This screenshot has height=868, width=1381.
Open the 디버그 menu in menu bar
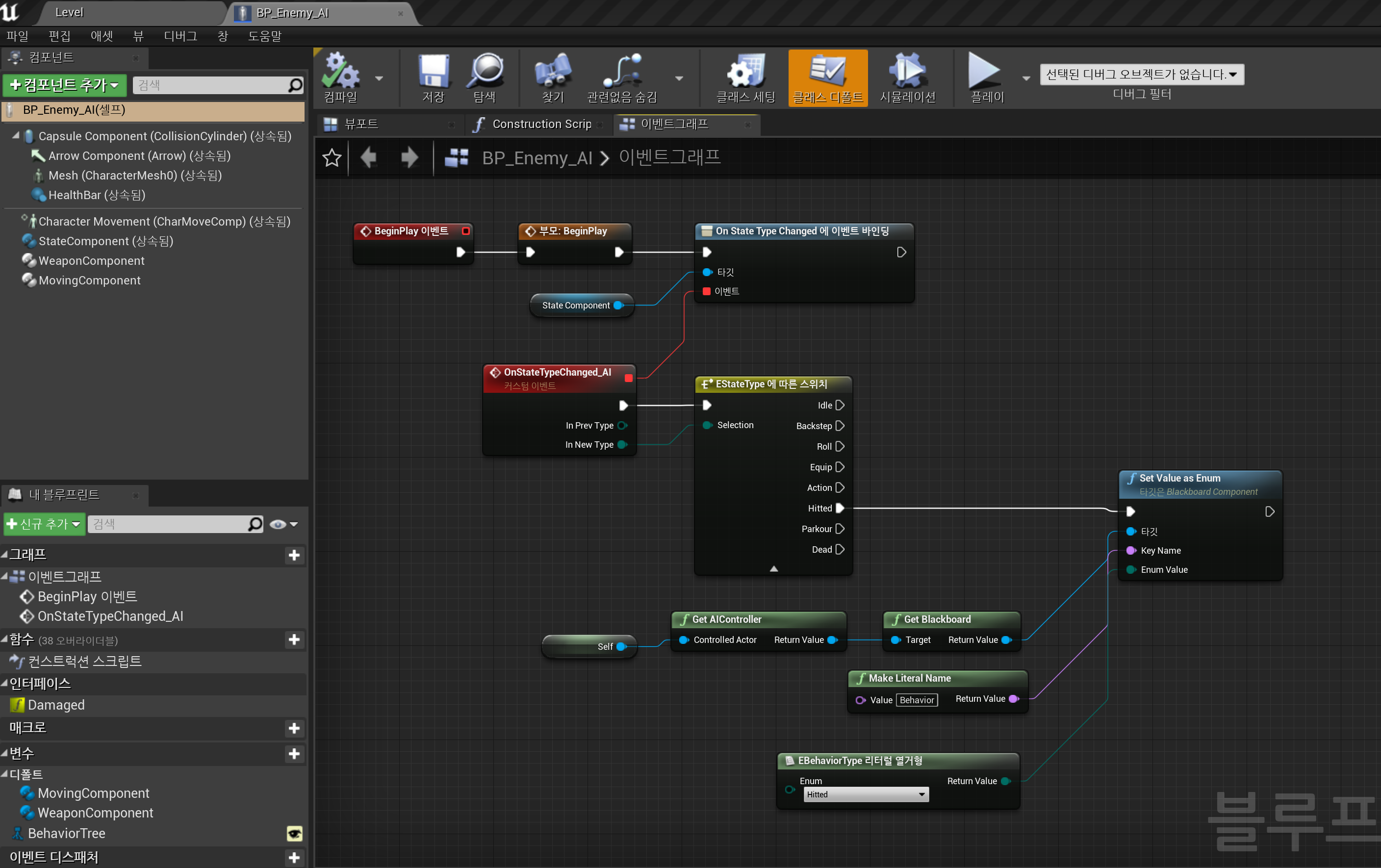(x=180, y=36)
